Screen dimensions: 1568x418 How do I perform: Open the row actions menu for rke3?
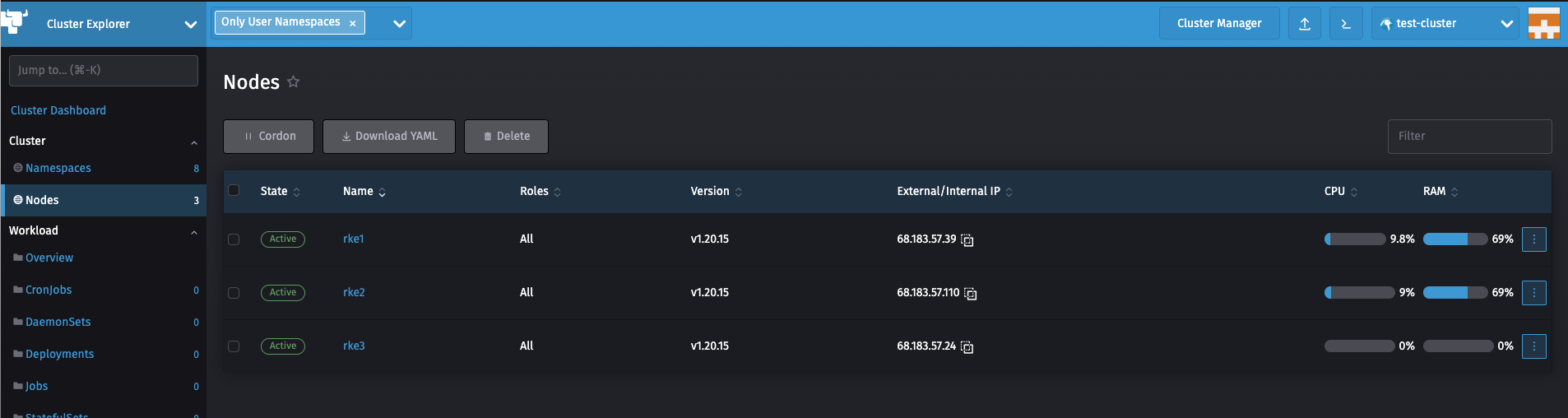point(1533,346)
